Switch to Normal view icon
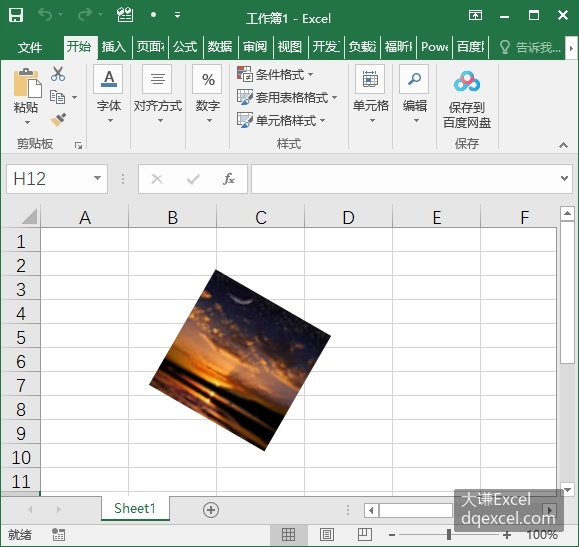The image size is (579, 547). (288, 534)
